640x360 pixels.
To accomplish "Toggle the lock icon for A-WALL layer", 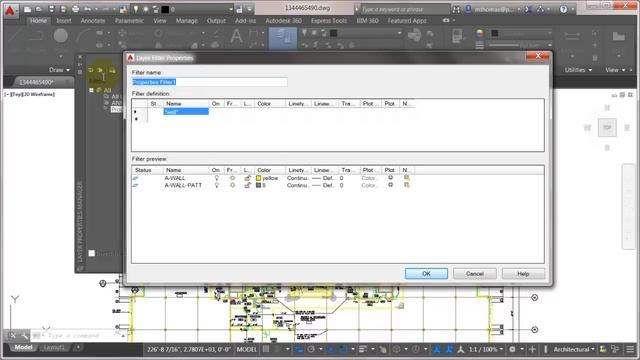I will tap(247, 178).
